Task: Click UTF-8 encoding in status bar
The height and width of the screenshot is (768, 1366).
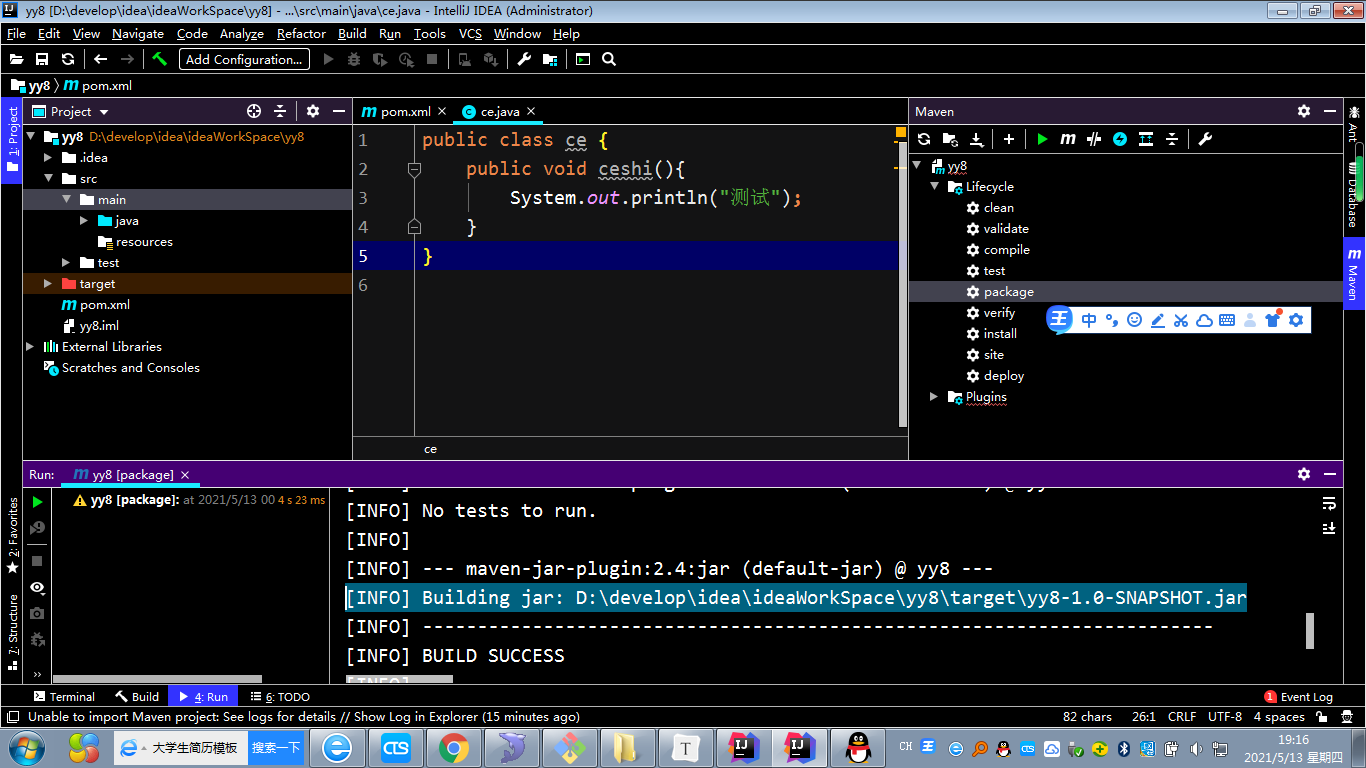Action: point(1225,717)
